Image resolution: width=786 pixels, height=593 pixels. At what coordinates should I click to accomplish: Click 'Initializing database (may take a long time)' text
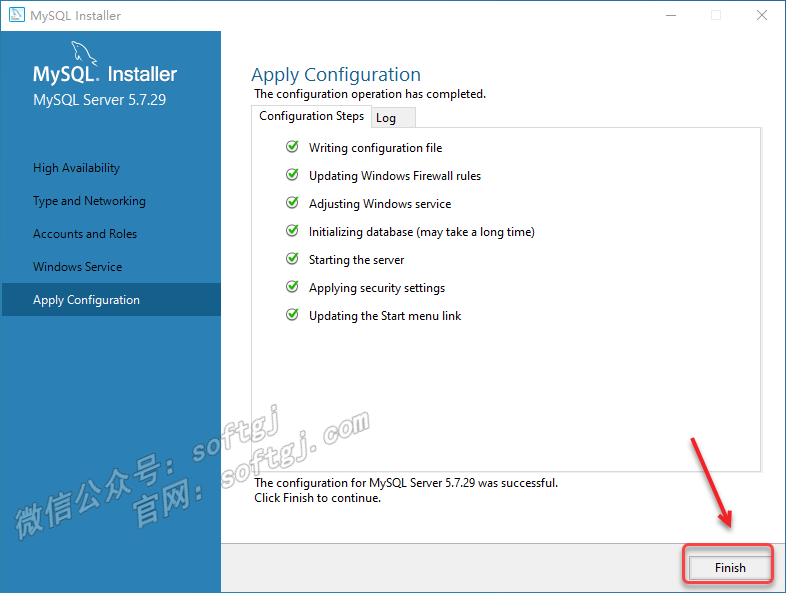[x=422, y=232]
